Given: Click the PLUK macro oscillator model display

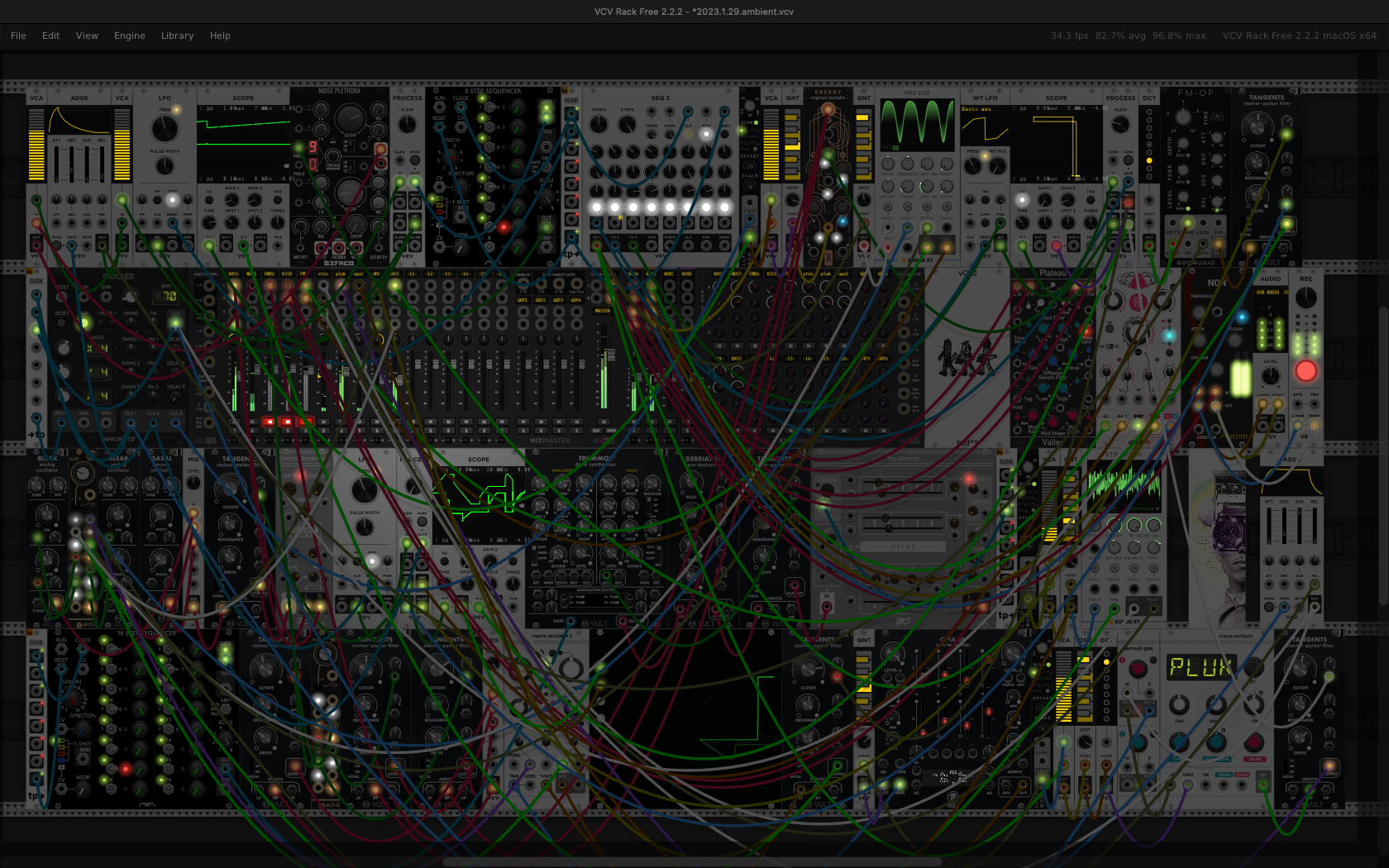Looking at the screenshot, I should click(1201, 667).
